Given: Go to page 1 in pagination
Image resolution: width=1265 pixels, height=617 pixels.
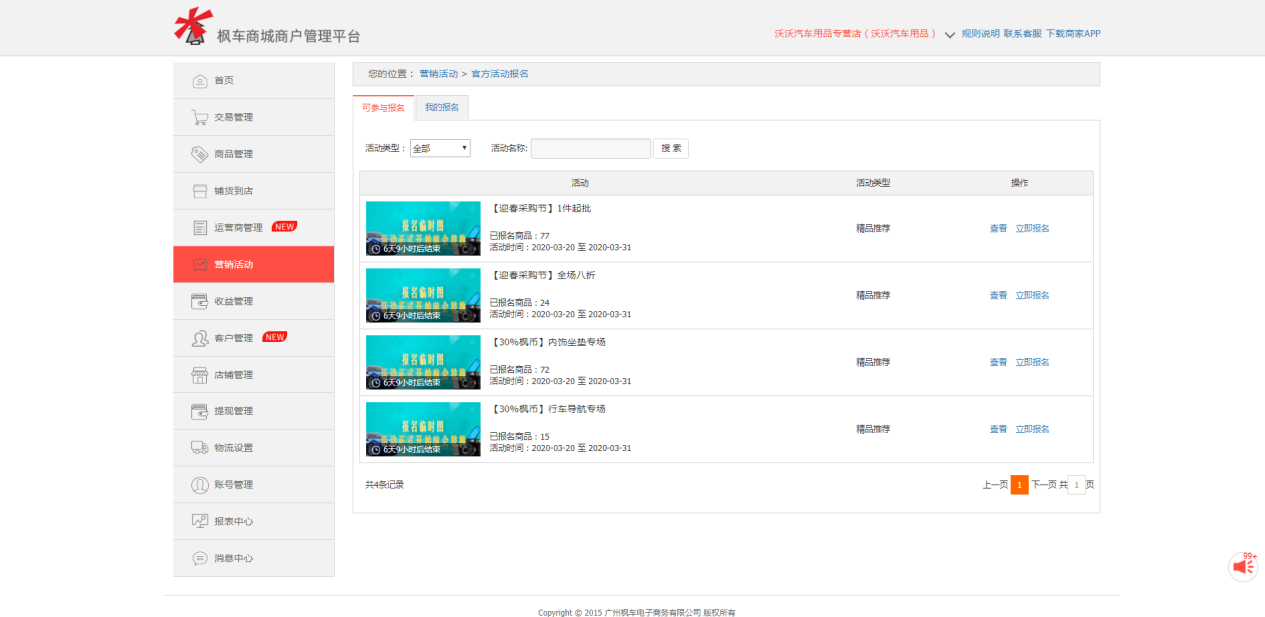Looking at the screenshot, I should [1019, 485].
